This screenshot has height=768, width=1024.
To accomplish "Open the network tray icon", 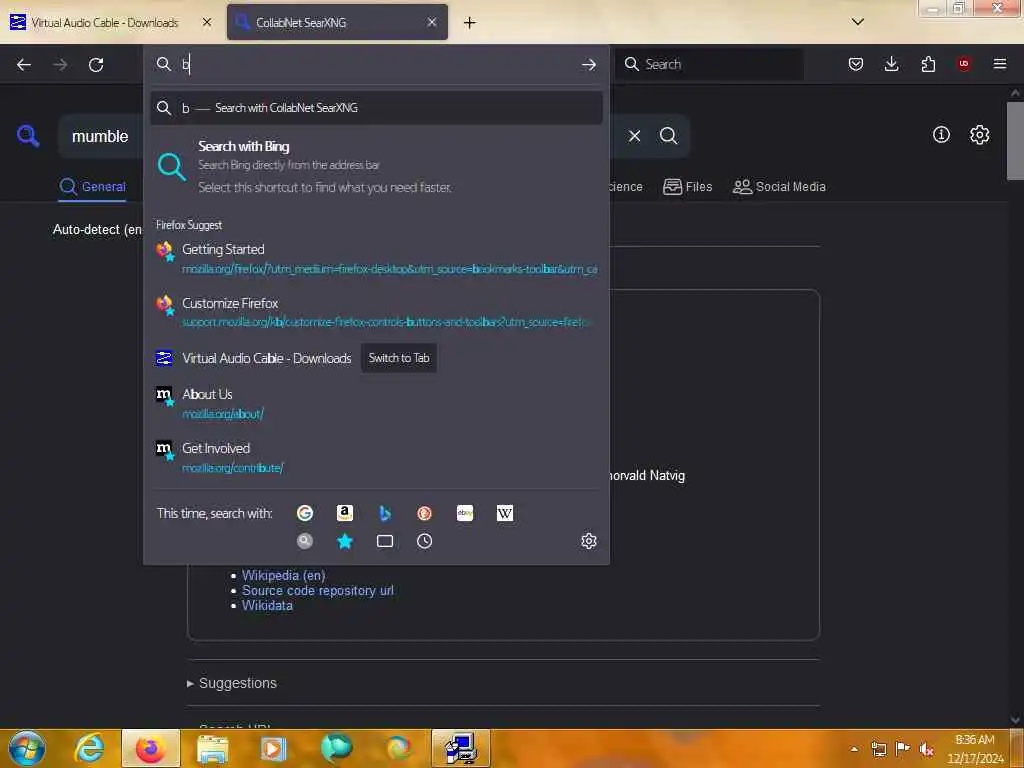I will [879, 749].
